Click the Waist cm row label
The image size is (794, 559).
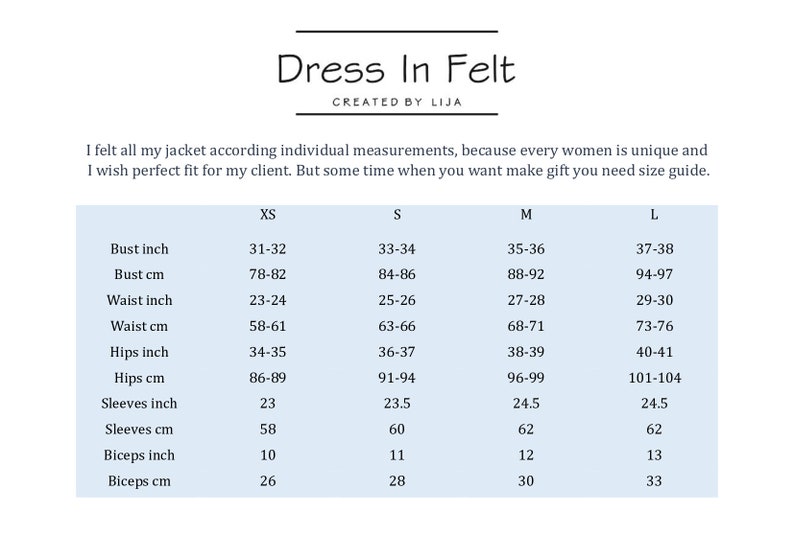pos(139,326)
